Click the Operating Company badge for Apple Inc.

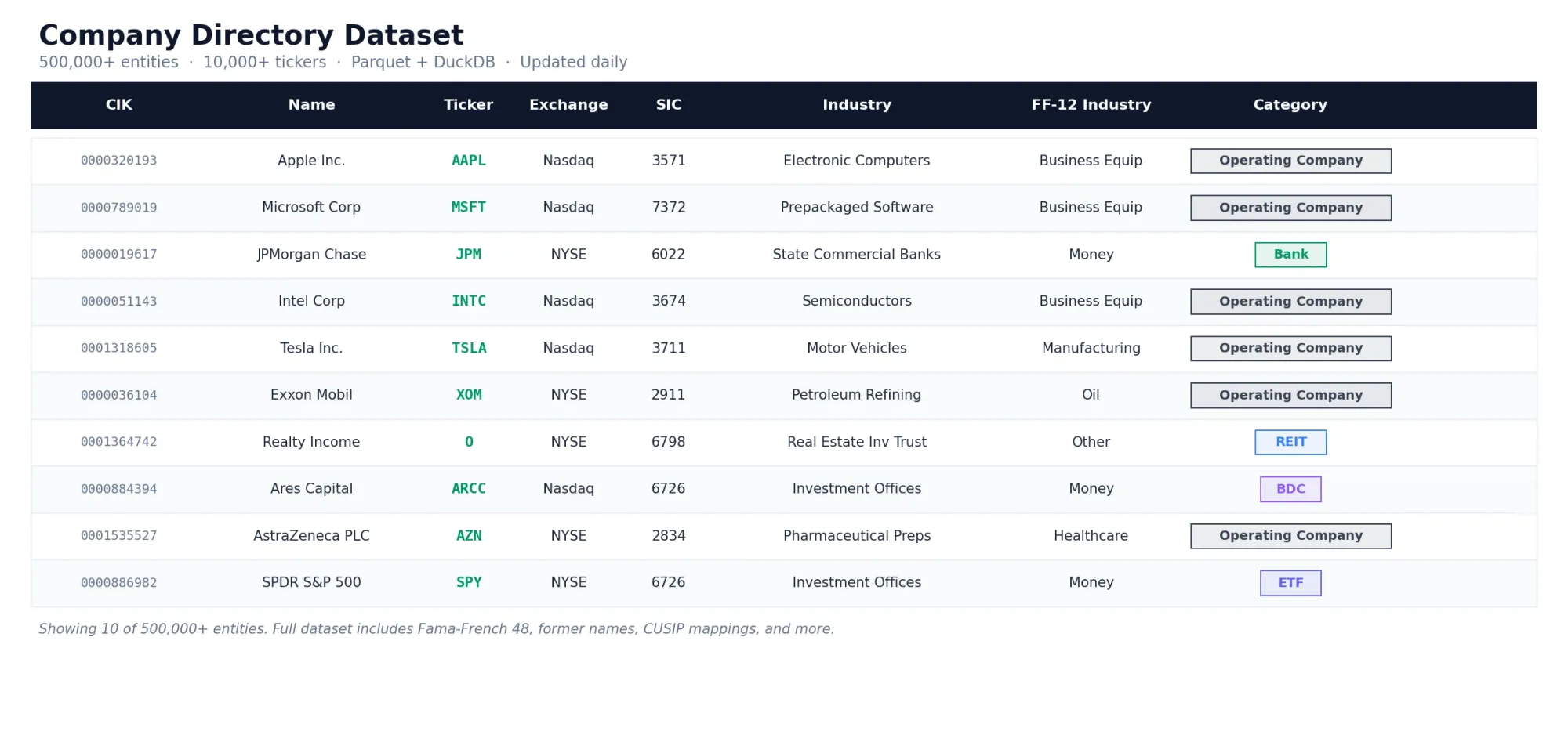coord(1290,160)
